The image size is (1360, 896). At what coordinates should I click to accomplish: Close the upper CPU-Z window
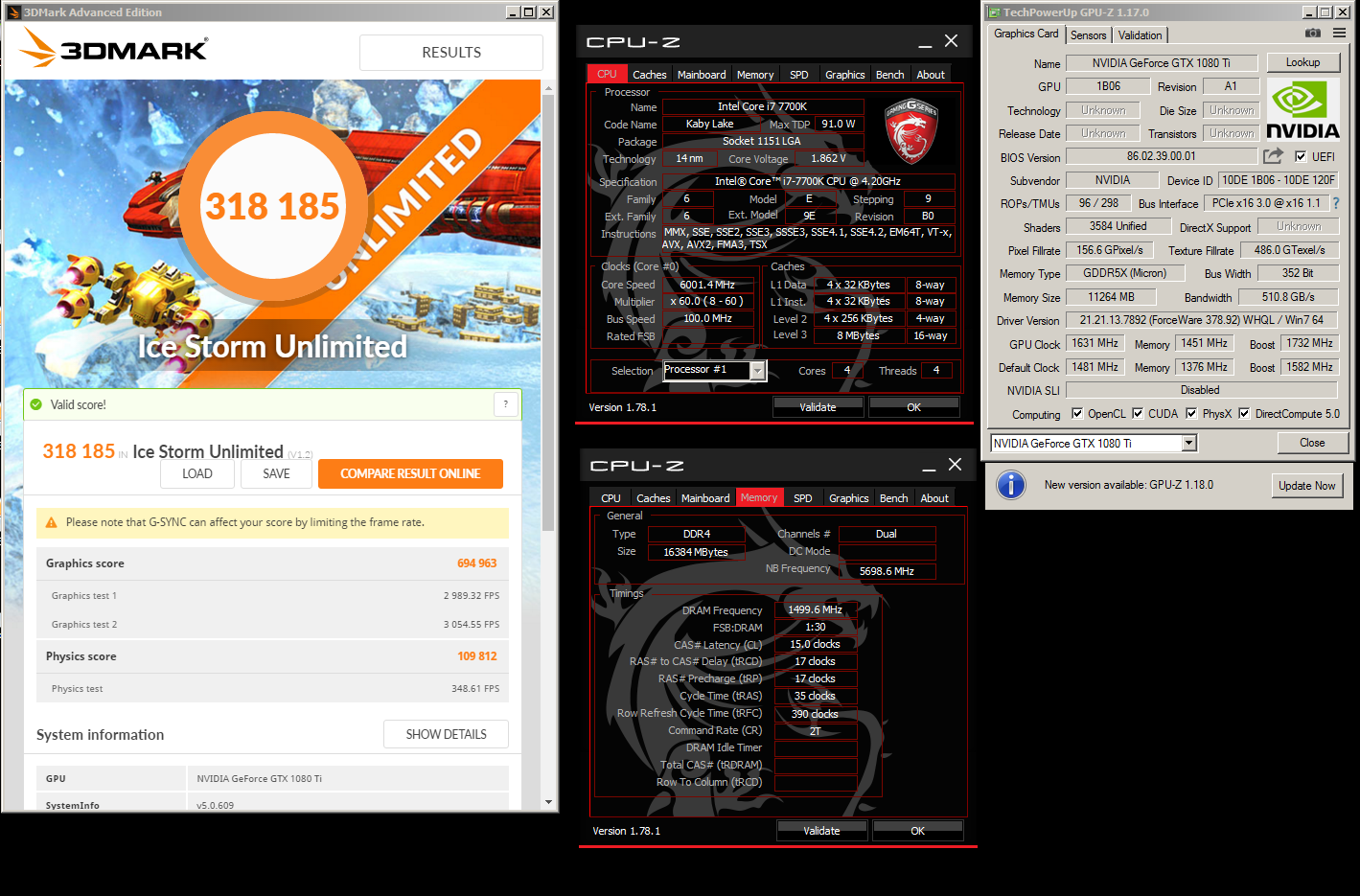951,41
